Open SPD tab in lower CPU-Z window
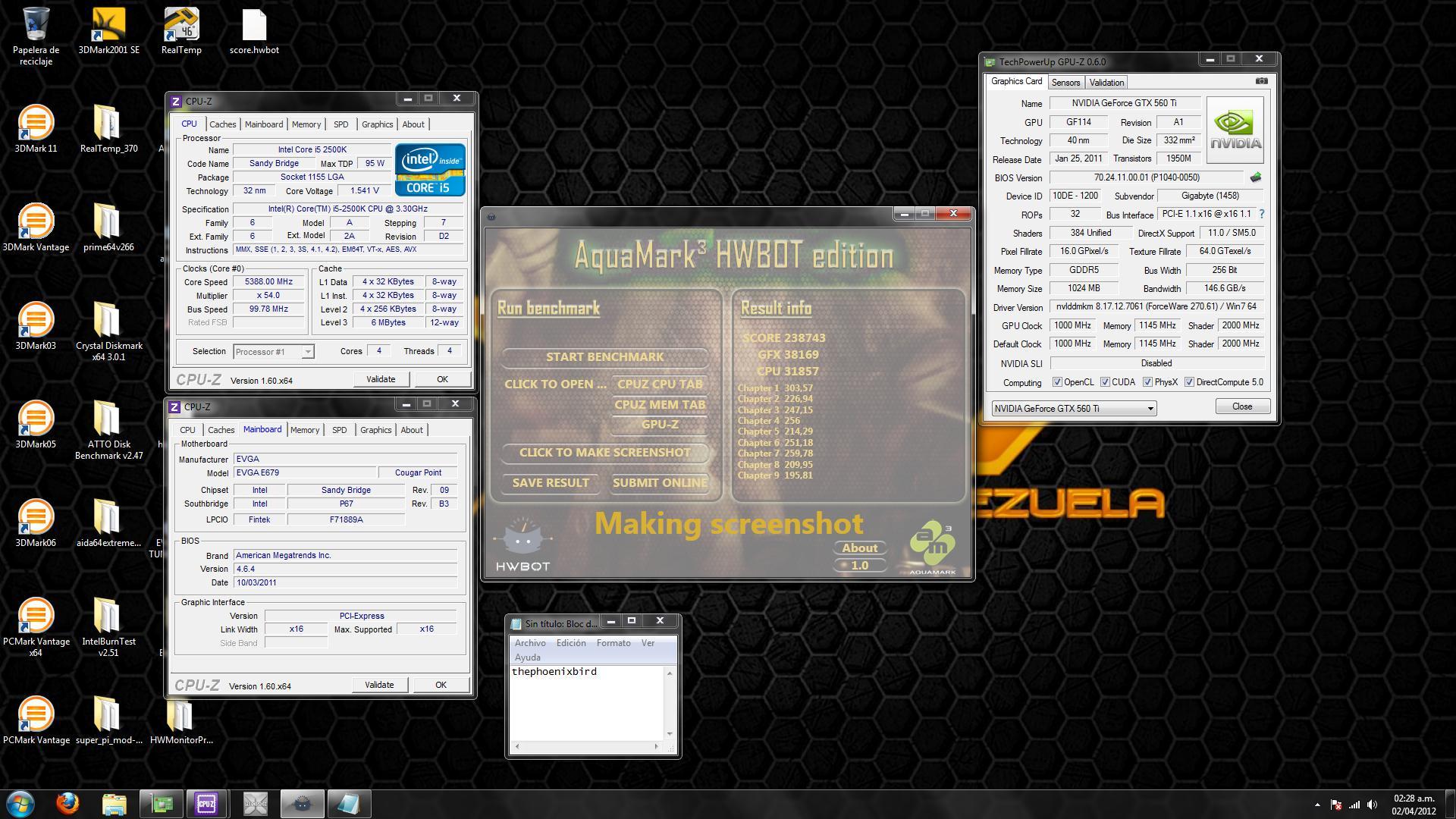This screenshot has width=1456, height=819. click(x=339, y=430)
